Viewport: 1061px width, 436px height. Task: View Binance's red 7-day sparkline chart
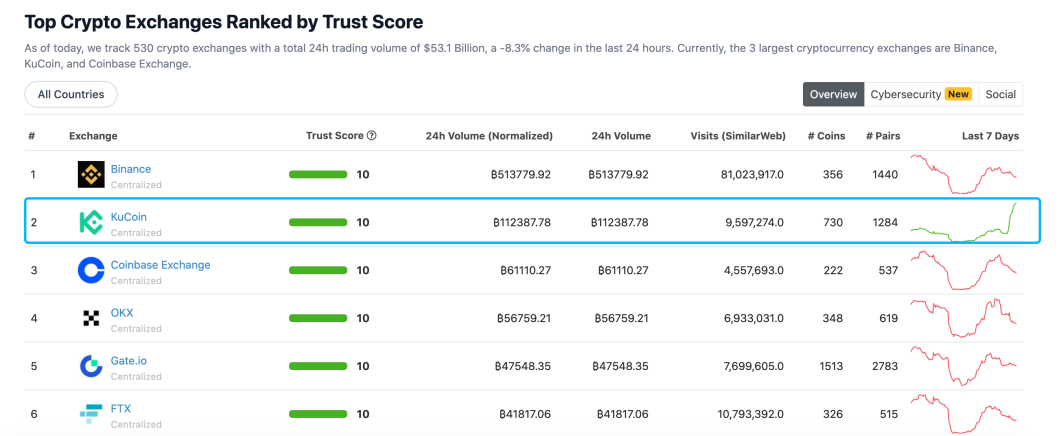coord(964,174)
